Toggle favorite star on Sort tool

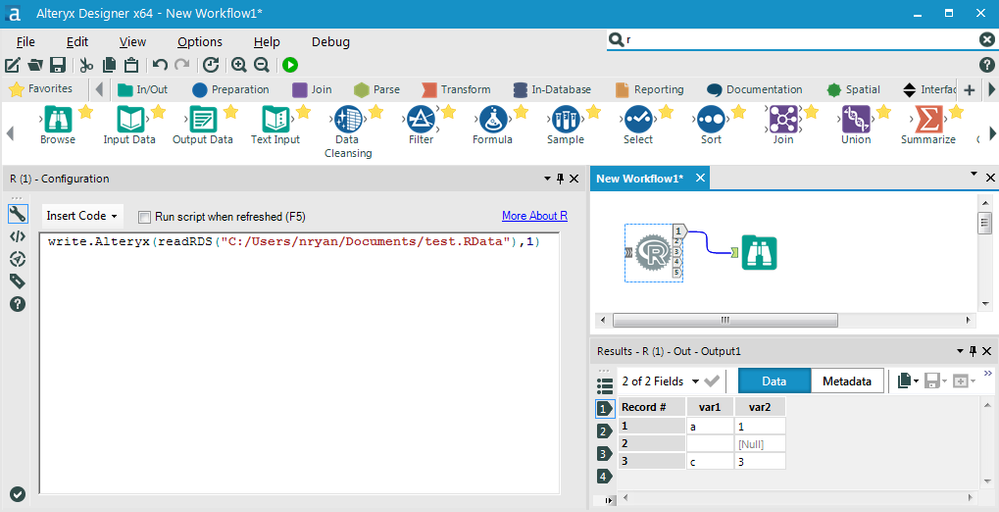[x=738, y=113]
